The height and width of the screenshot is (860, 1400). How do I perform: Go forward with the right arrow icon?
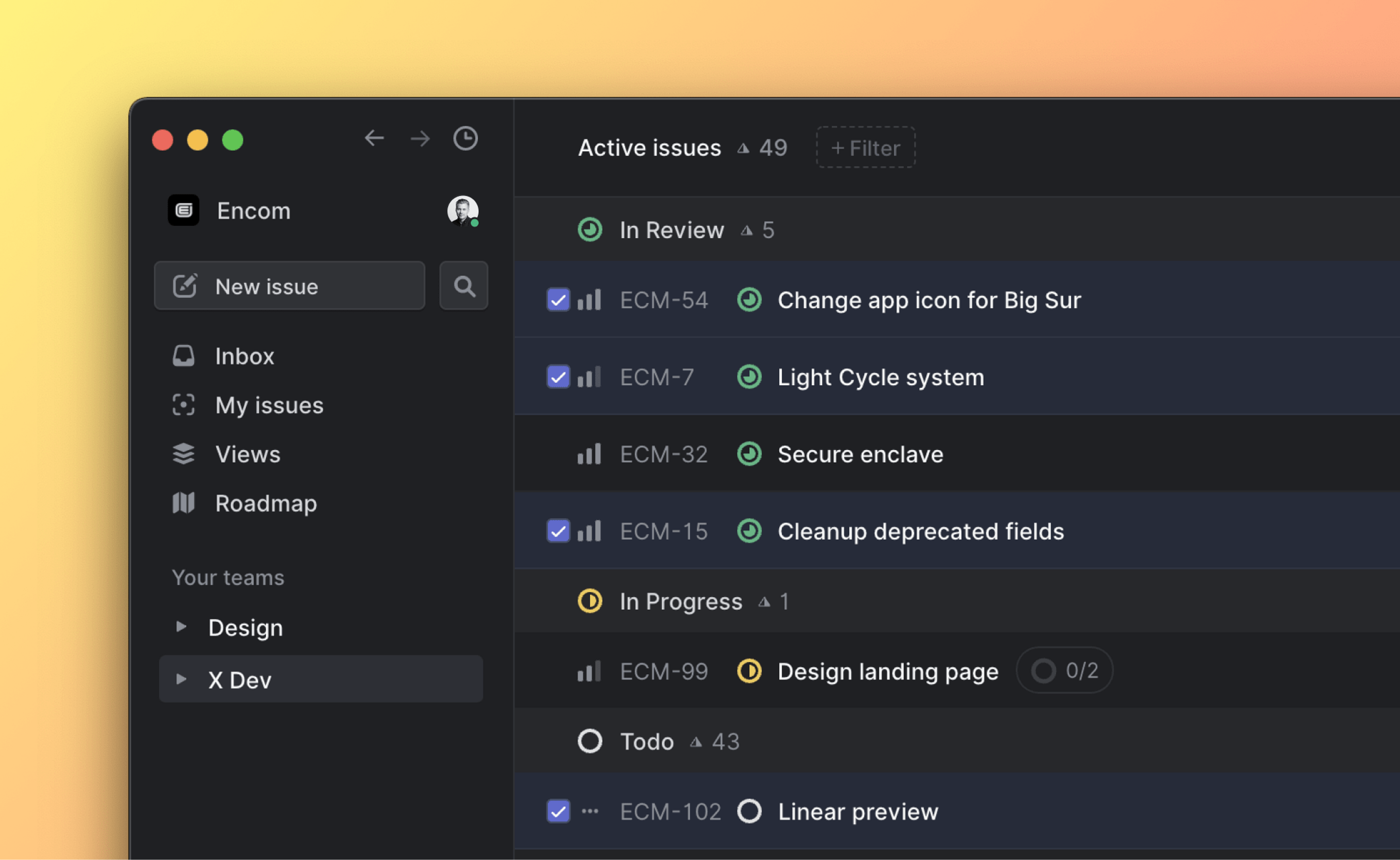420,138
